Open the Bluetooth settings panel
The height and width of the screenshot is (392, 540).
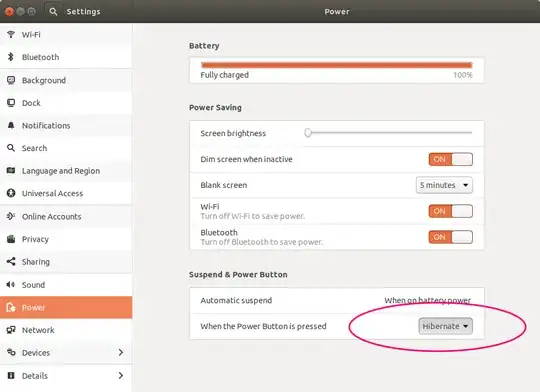(x=66, y=57)
